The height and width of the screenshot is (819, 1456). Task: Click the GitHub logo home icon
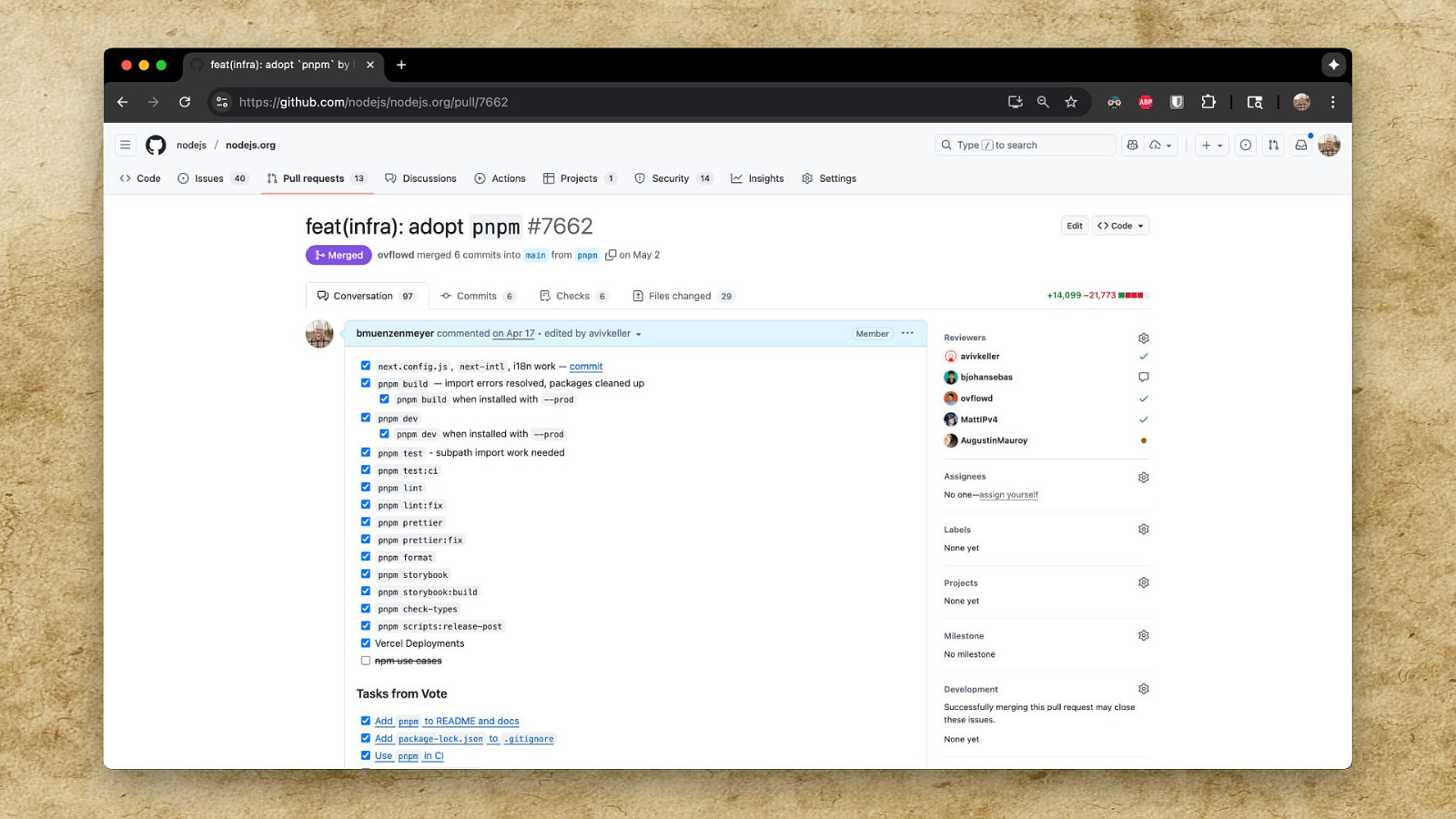156,146
